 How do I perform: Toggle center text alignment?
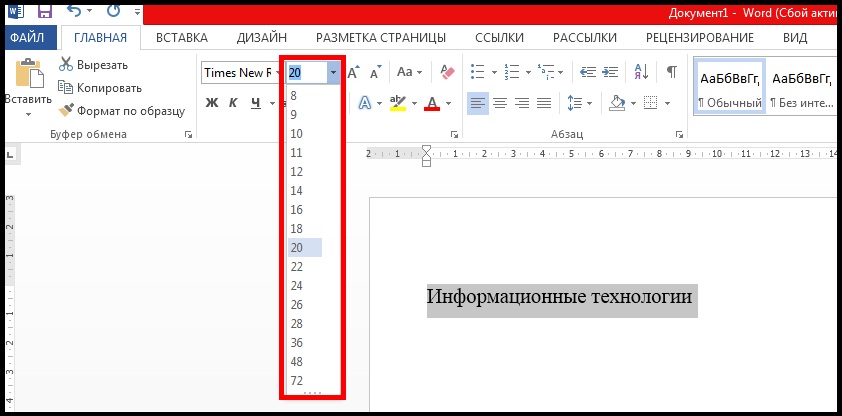pyautogui.click(x=500, y=103)
